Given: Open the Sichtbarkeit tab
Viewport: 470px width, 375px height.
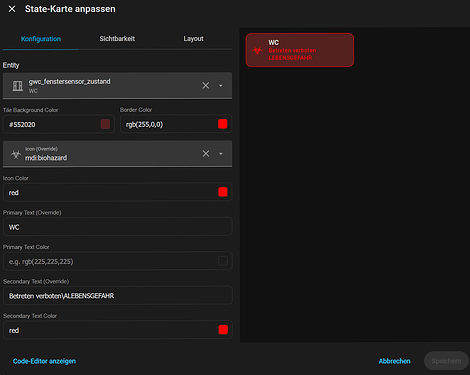Looking at the screenshot, I should coord(117,39).
